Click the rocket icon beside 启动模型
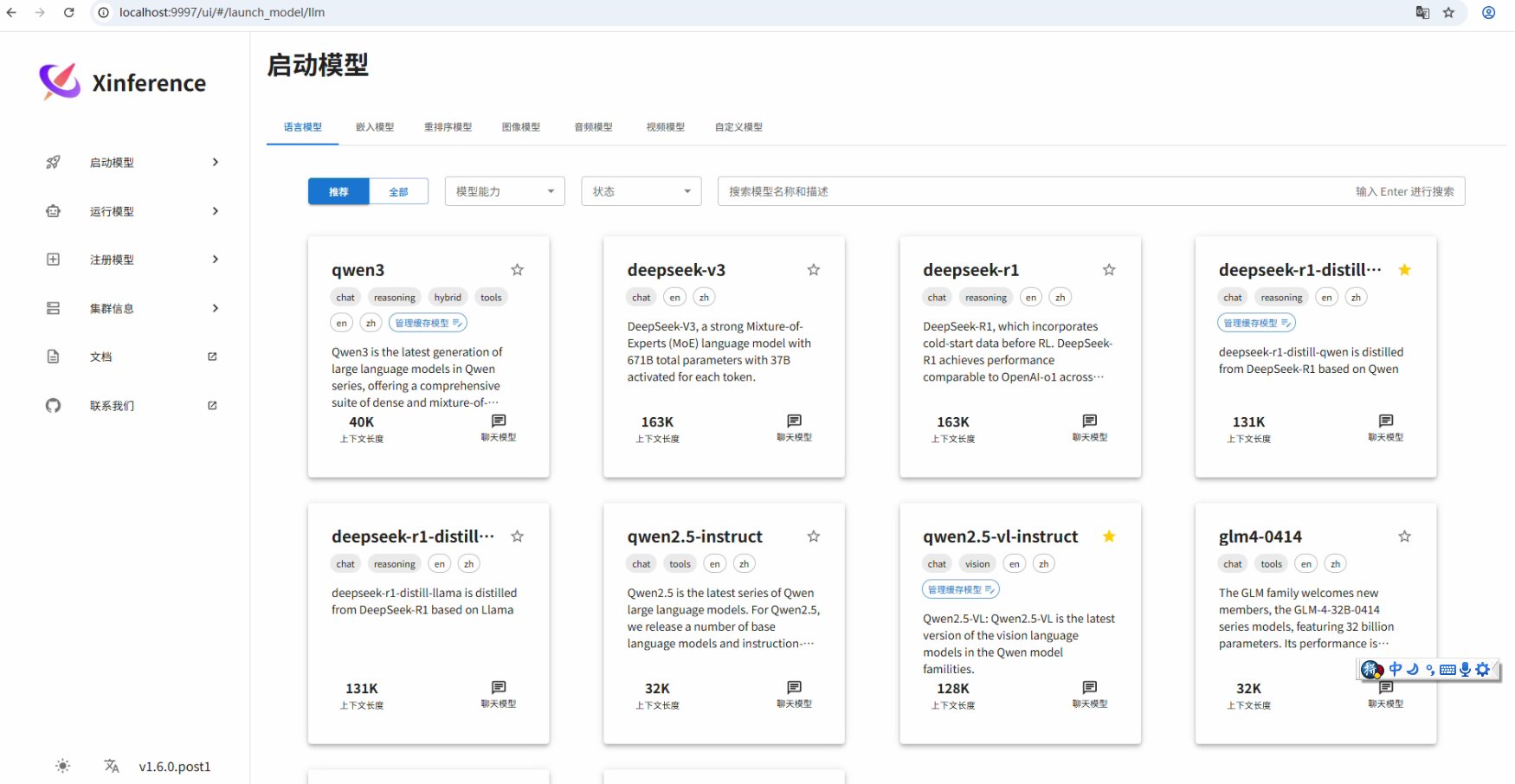The height and width of the screenshot is (784, 1515). (53, 162)
